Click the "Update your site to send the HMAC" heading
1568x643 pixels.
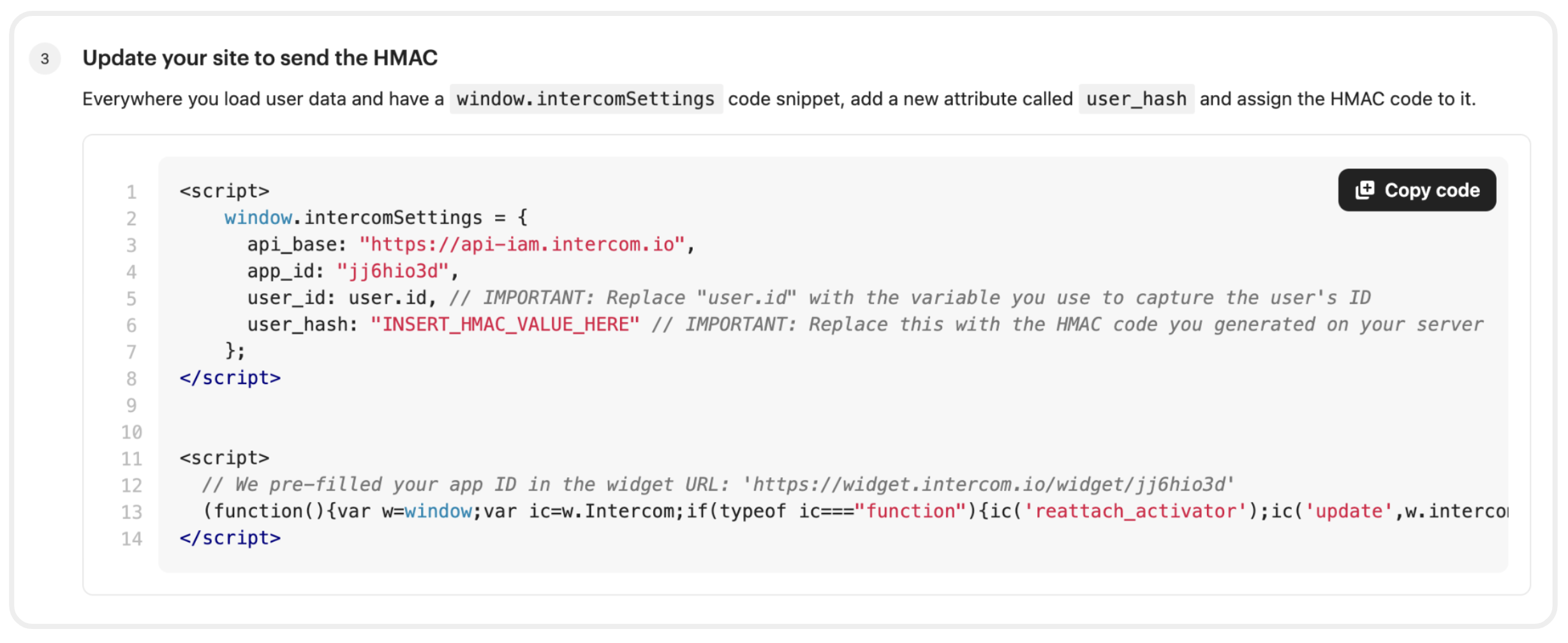click(260, 58)
